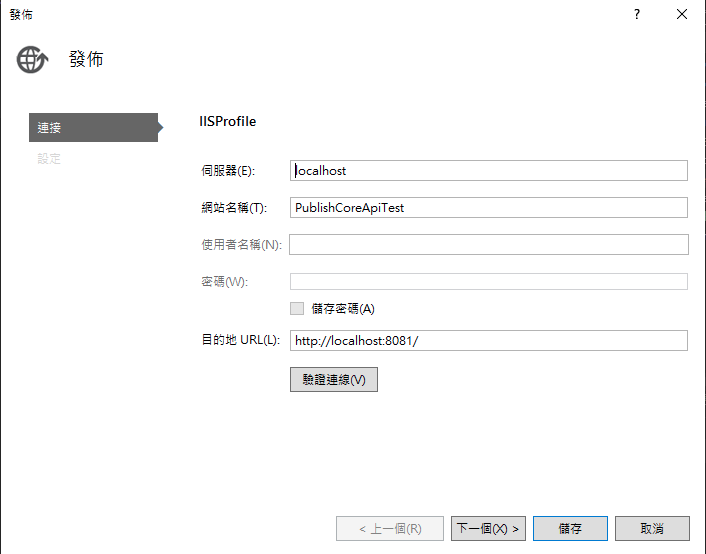Click the 上一個 back button

(390, 528)
